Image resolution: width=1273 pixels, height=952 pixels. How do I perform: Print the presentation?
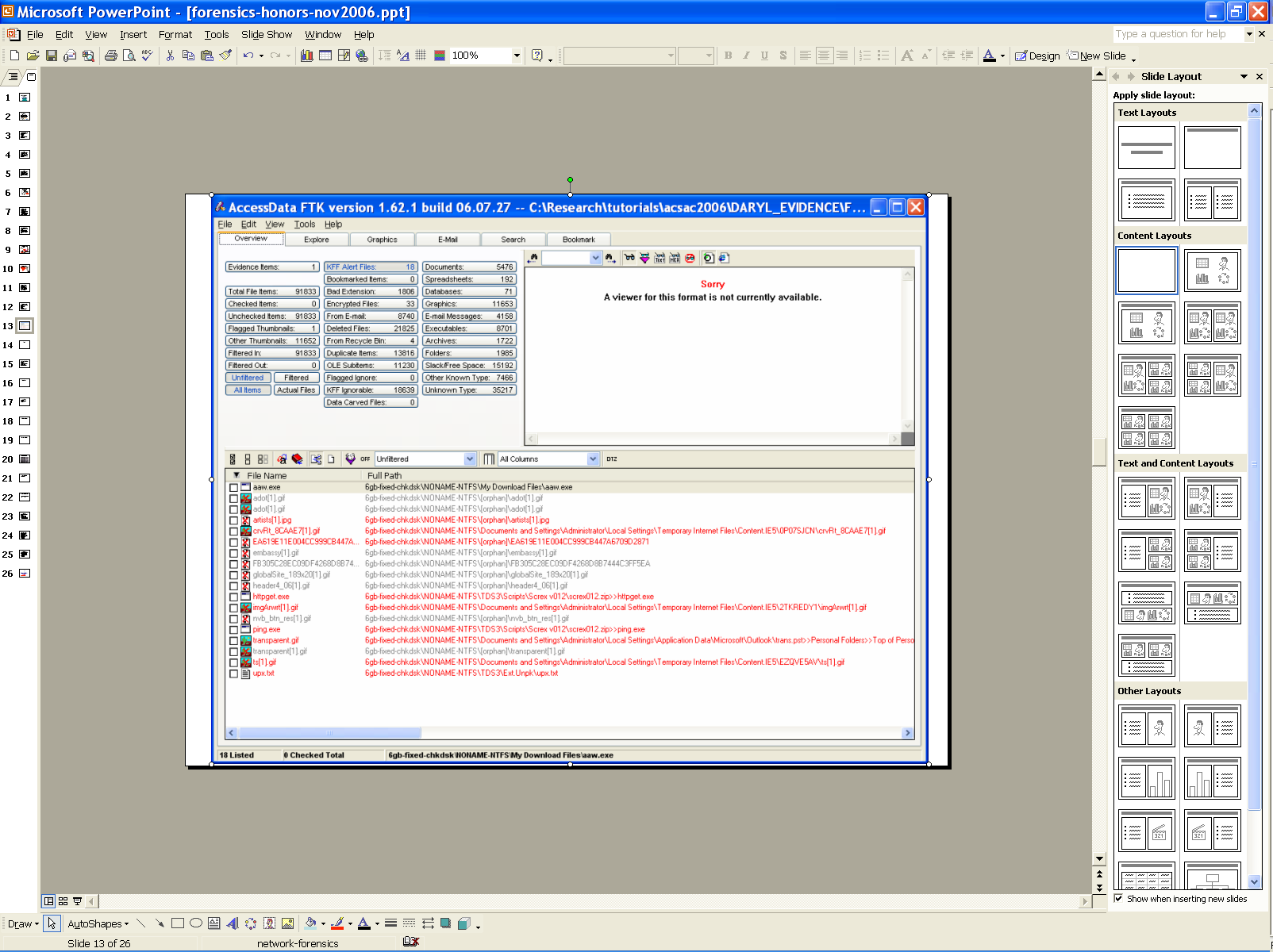pyautogui.click(x=111, y=56)
